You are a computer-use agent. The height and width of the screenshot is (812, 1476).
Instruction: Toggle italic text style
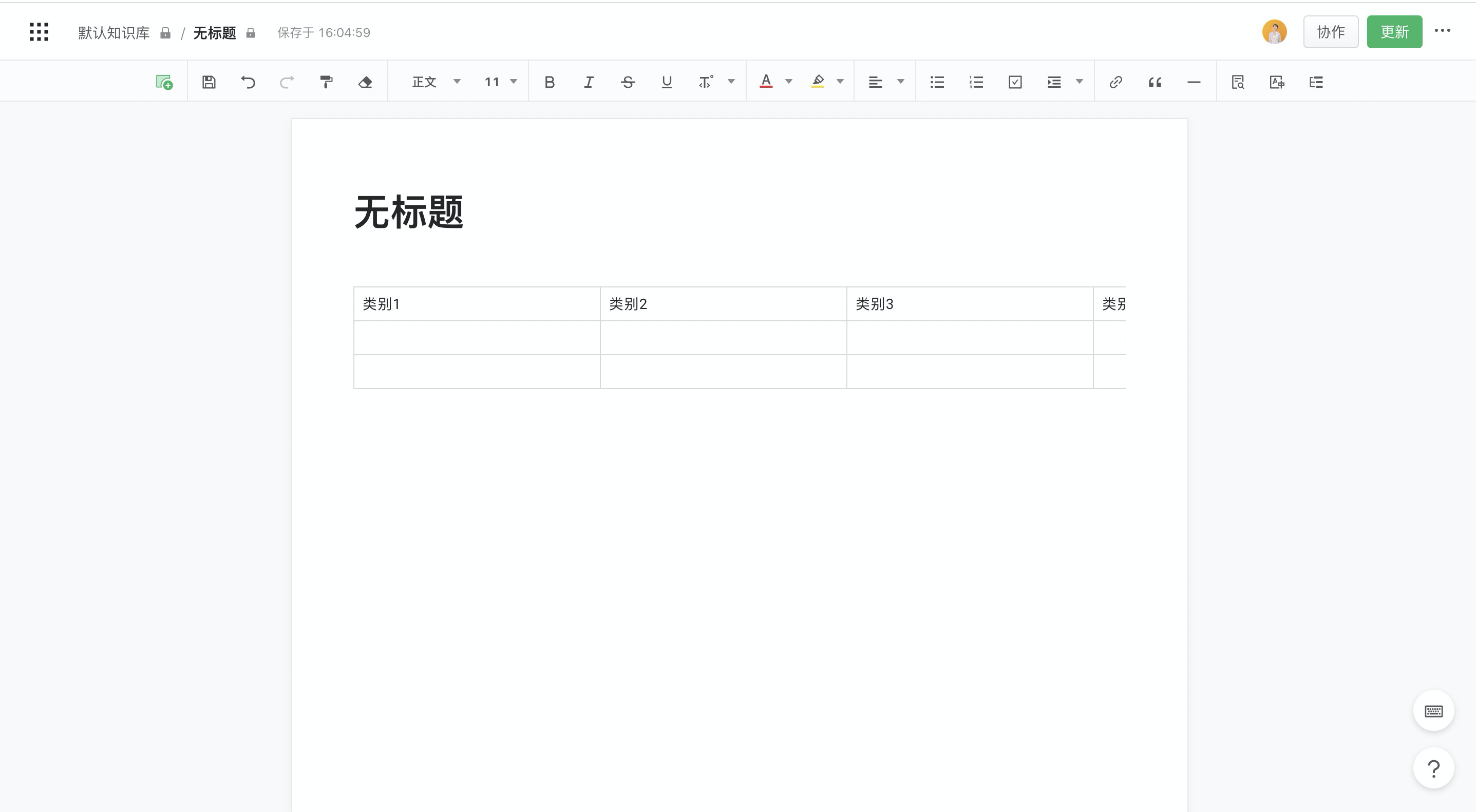click(x=589, y=82)
